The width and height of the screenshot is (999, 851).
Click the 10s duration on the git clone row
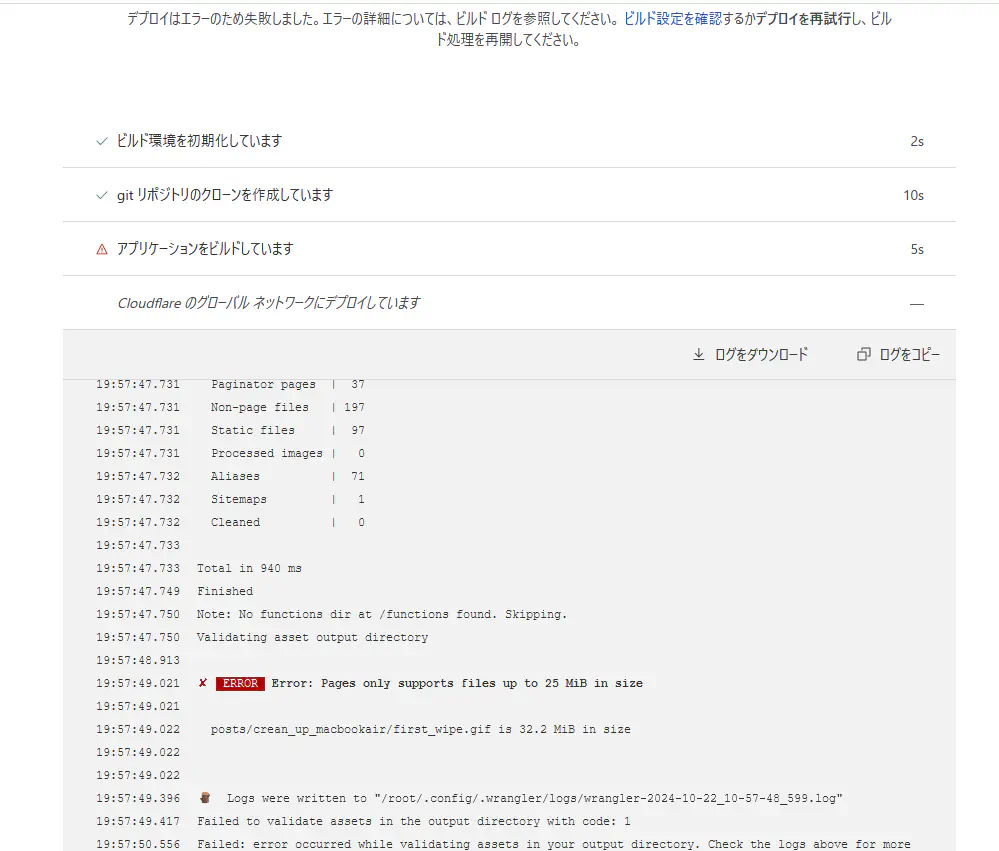point(913,195)
